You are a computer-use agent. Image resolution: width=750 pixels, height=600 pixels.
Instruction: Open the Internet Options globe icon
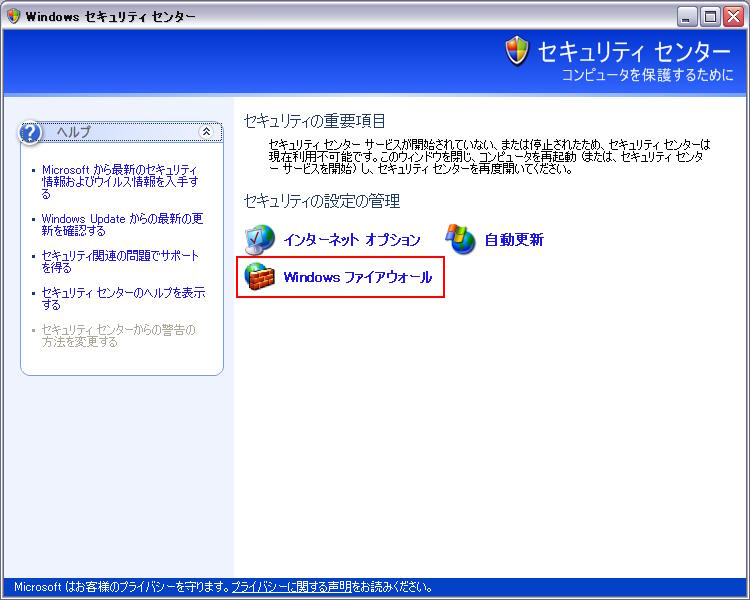(x=260, y=239)
